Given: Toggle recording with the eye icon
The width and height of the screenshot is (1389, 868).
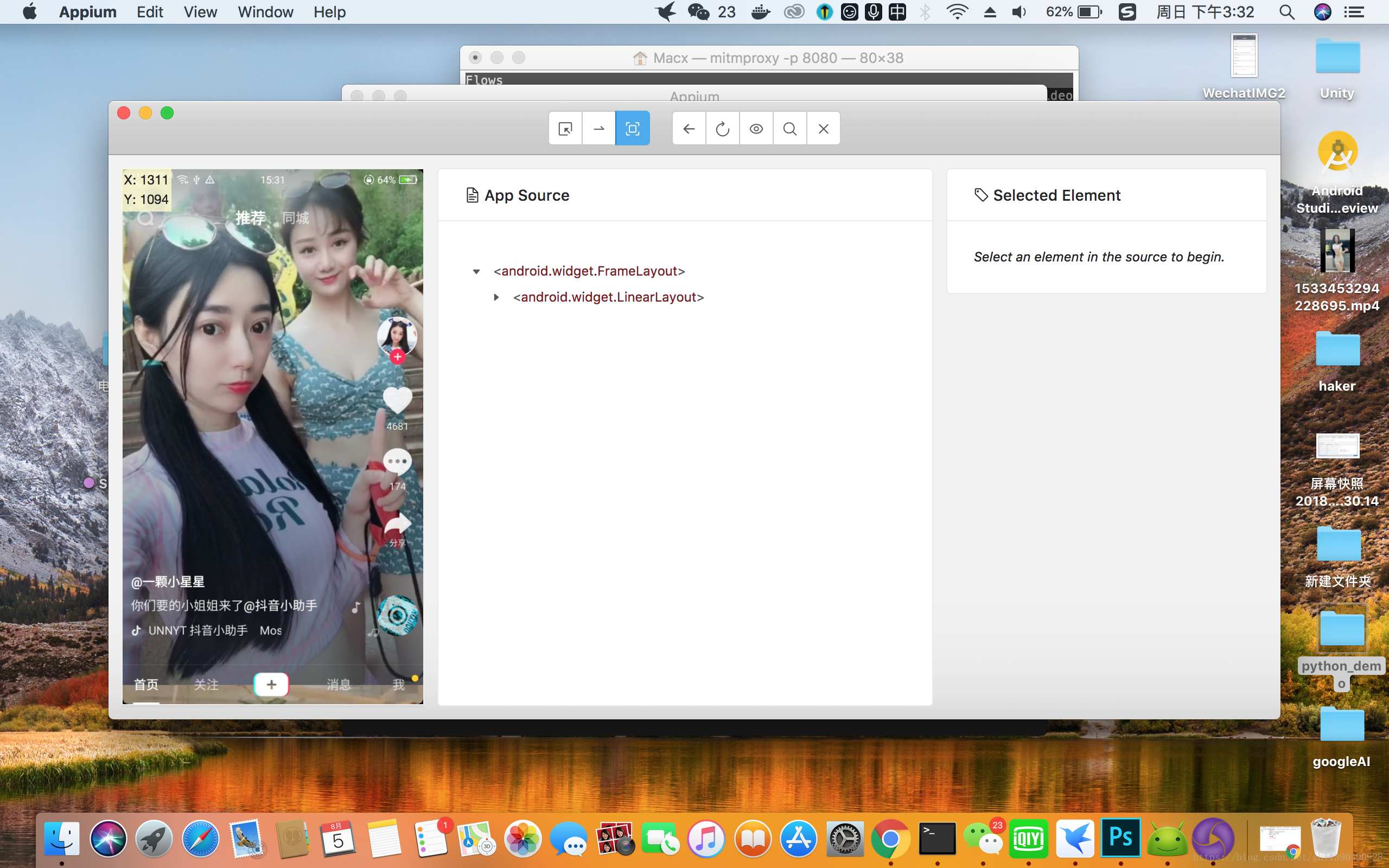Looking at the screenshot, I should [x=756, y=129].
